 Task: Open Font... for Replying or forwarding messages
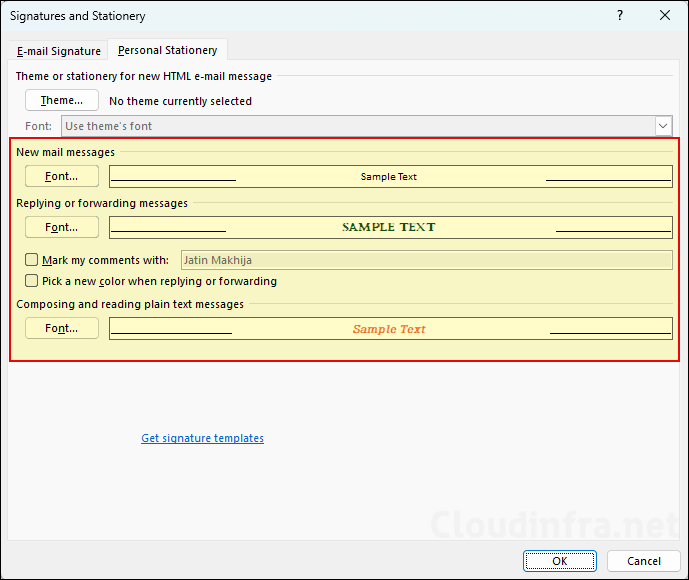[x=62, y=227]
